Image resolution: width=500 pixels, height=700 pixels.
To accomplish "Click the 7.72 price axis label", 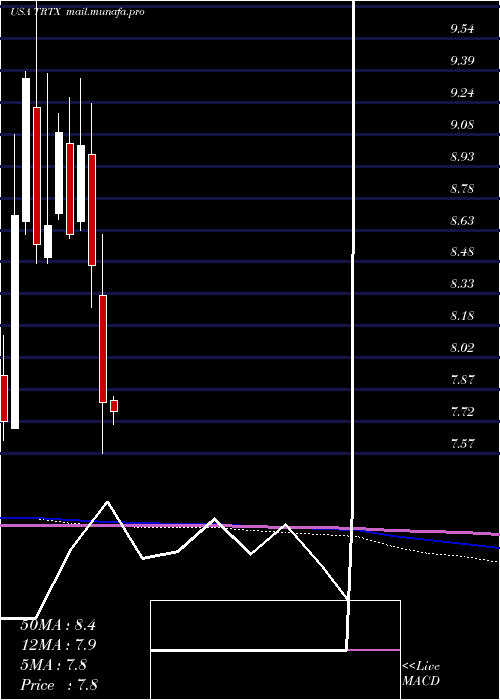I will [x=462, y=411].
